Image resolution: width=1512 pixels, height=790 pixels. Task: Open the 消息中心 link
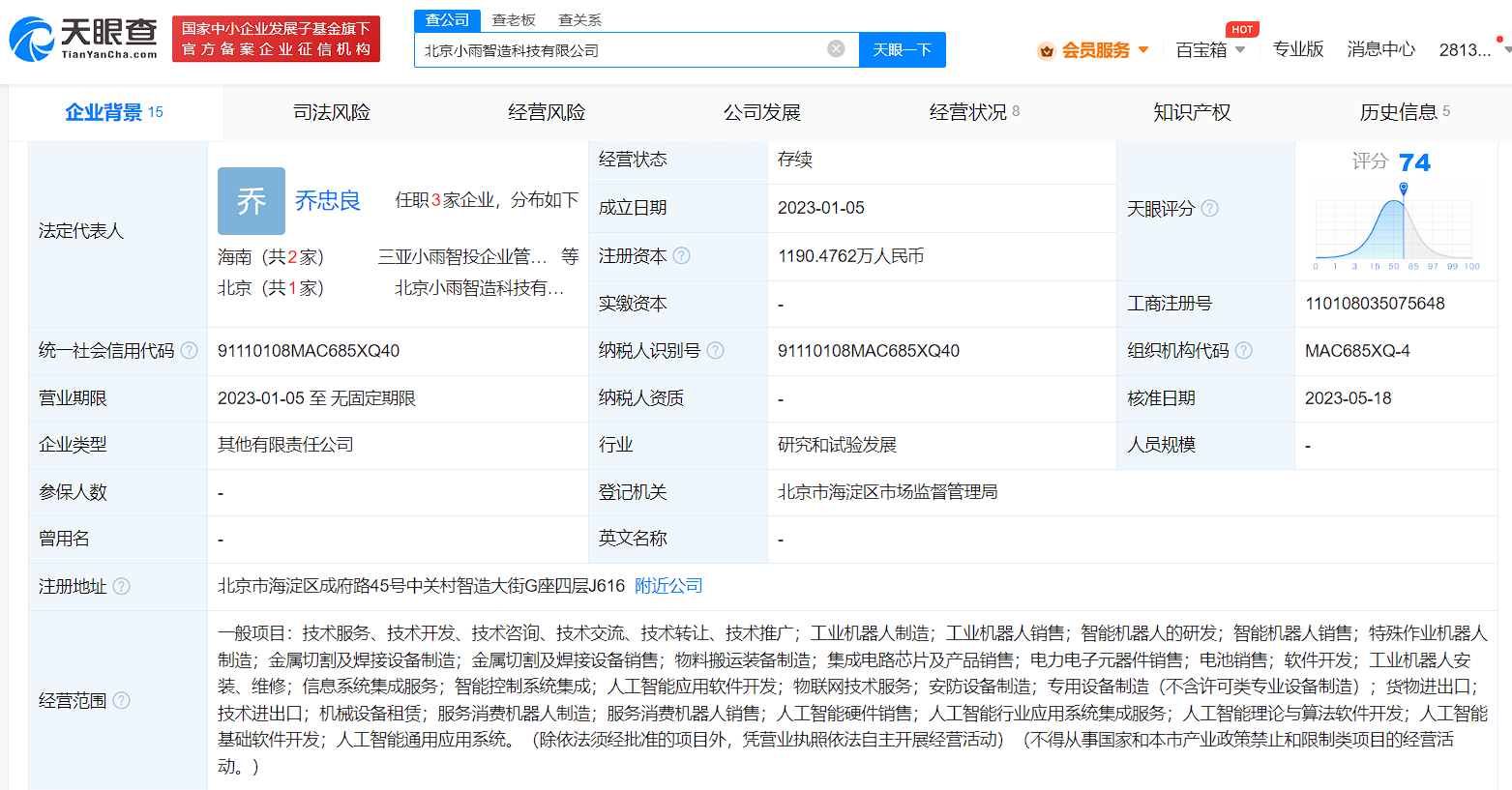point(1380,49)
